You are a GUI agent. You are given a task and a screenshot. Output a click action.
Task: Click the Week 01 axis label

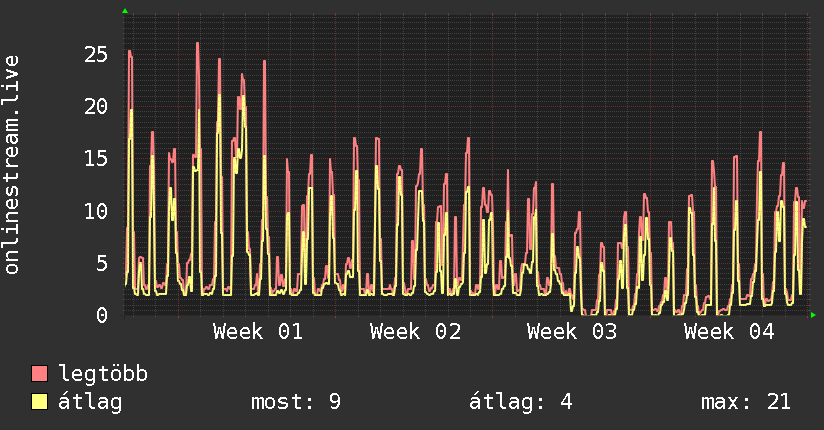click(x=258, y=332)
